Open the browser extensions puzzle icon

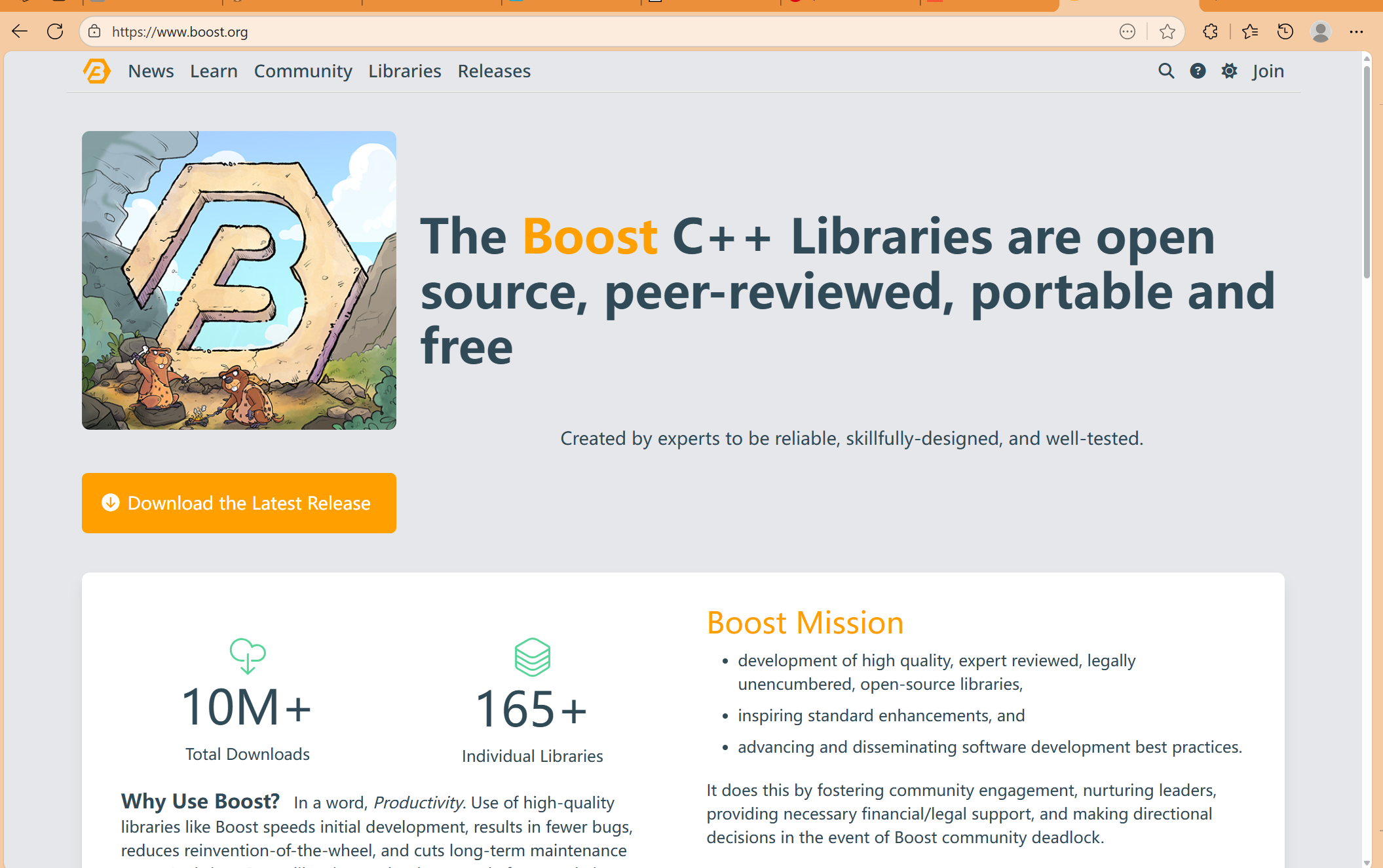coord(1210,31)
